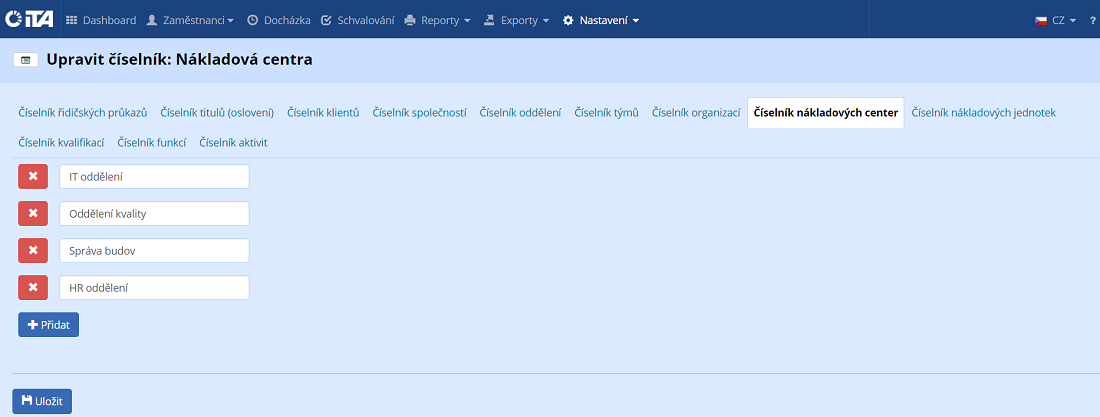This screenshot has width=1100, height=417.
Task: Select the Číselník nákladových jednotek tab
Action: pyautogui.click(x=983, y=113)
